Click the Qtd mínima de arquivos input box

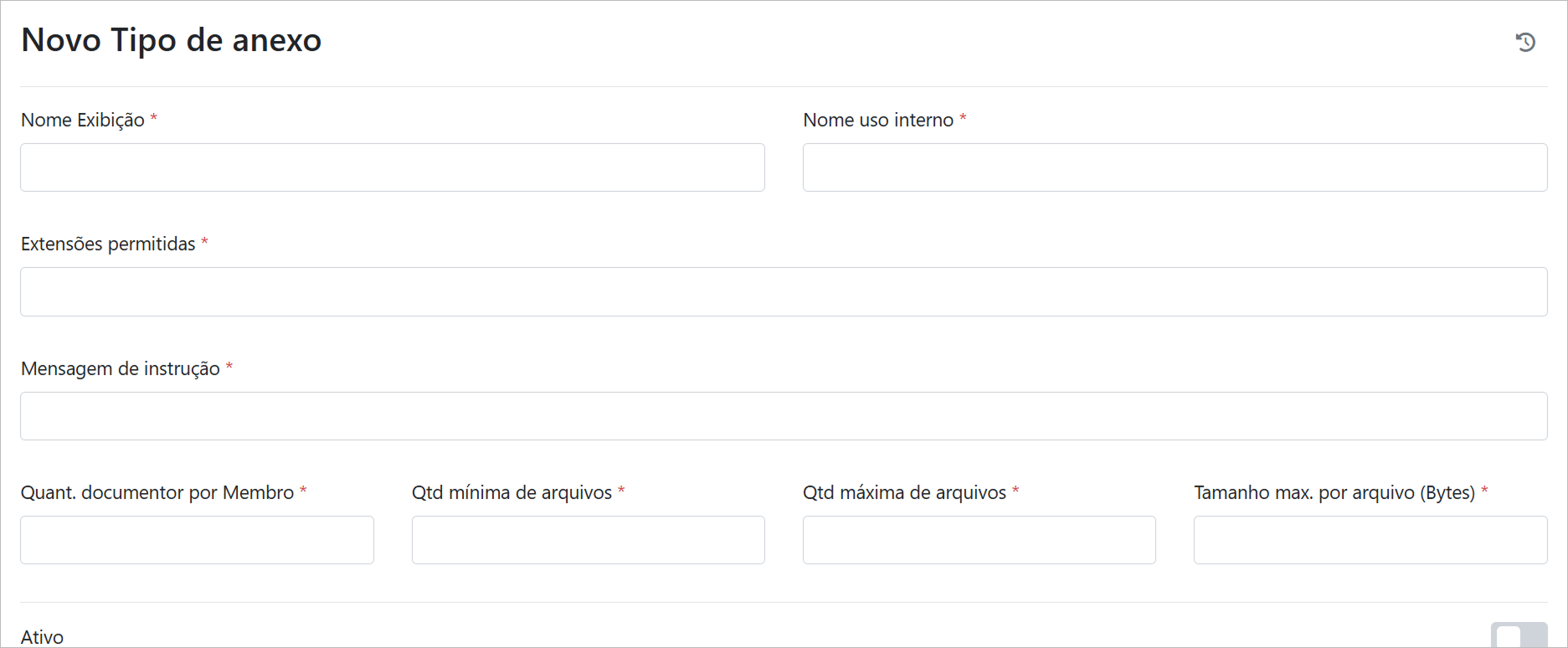(x=588, y=540)
